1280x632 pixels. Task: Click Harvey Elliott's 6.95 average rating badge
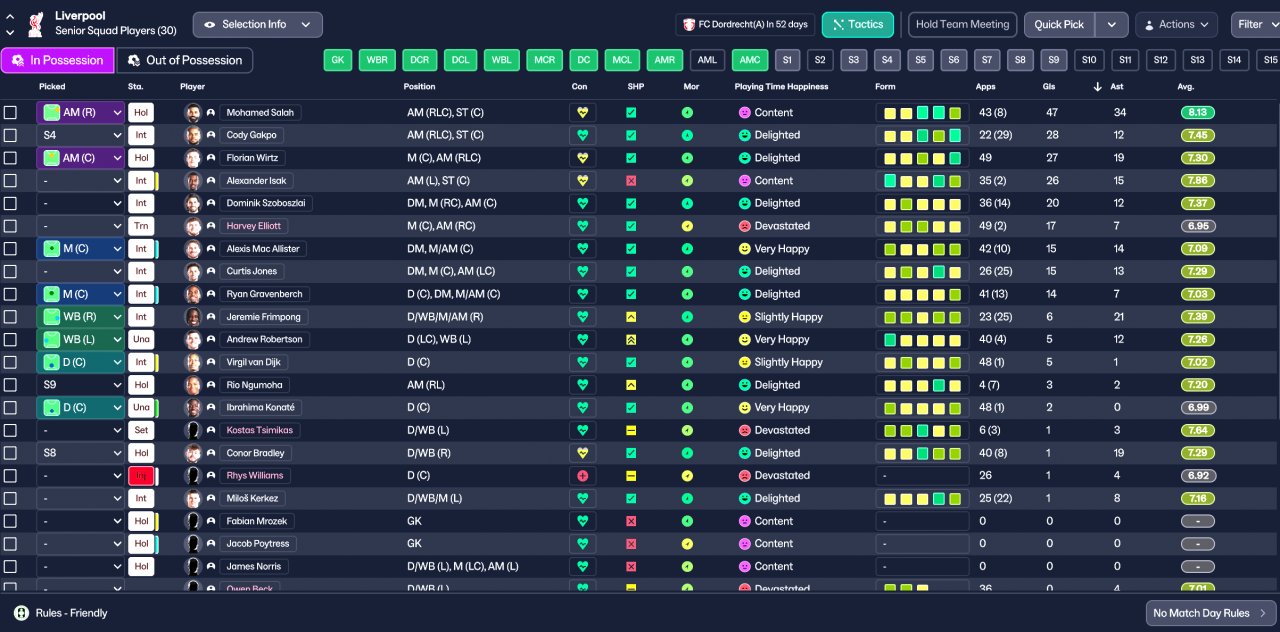[1198, 226]
